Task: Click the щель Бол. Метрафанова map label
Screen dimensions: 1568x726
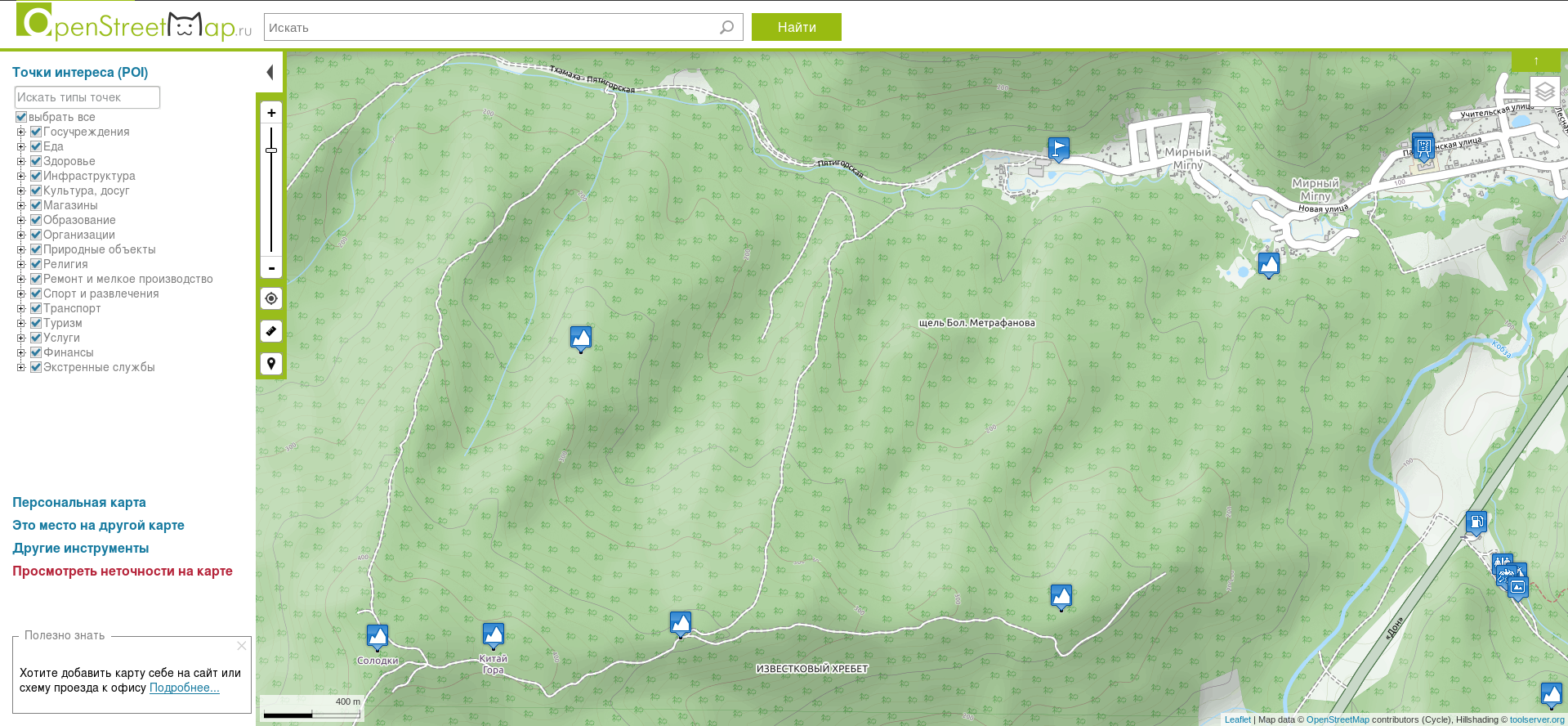Action: click(x=977, y=323)
